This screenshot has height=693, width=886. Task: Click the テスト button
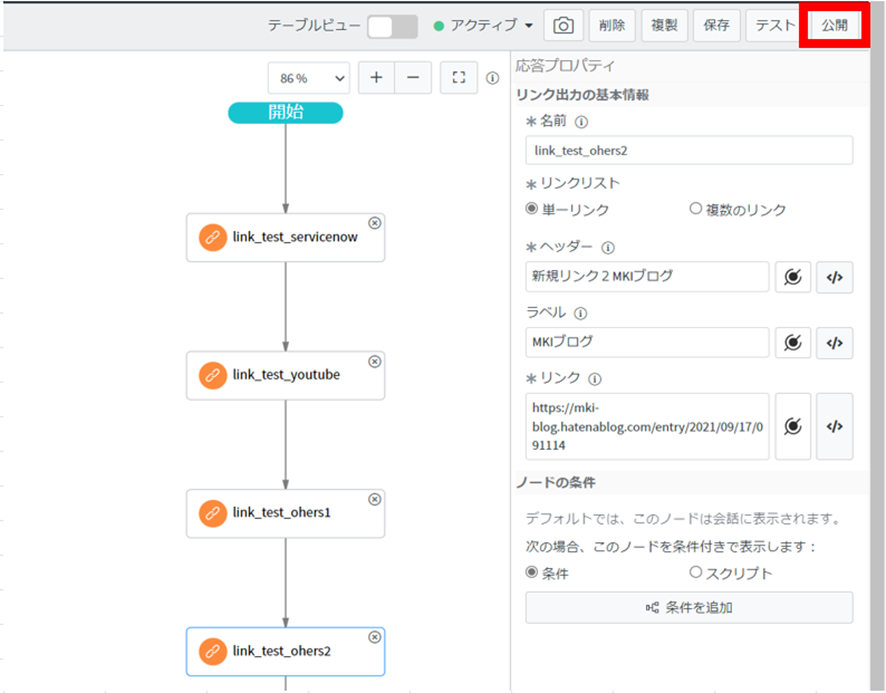pos(775,25)
